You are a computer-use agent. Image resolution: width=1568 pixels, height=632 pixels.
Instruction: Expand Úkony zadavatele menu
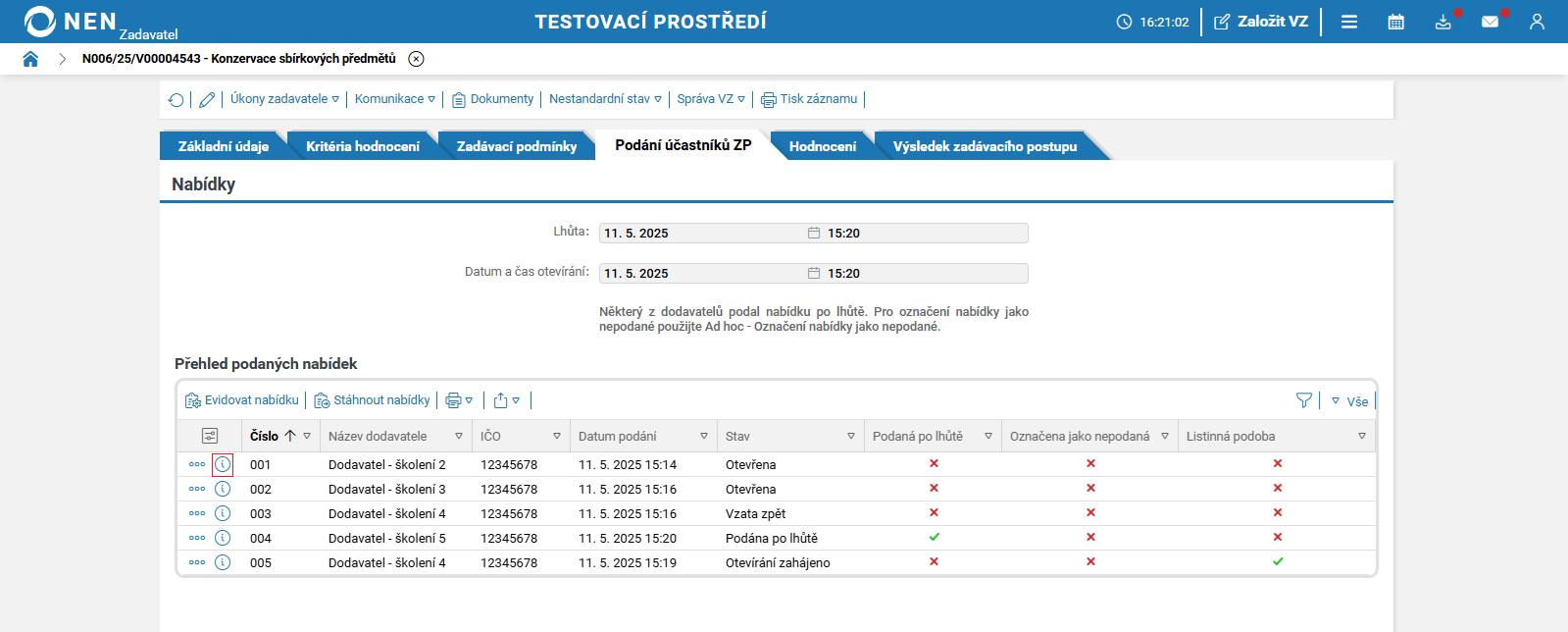pyautogui.click(x=284, y=99)
